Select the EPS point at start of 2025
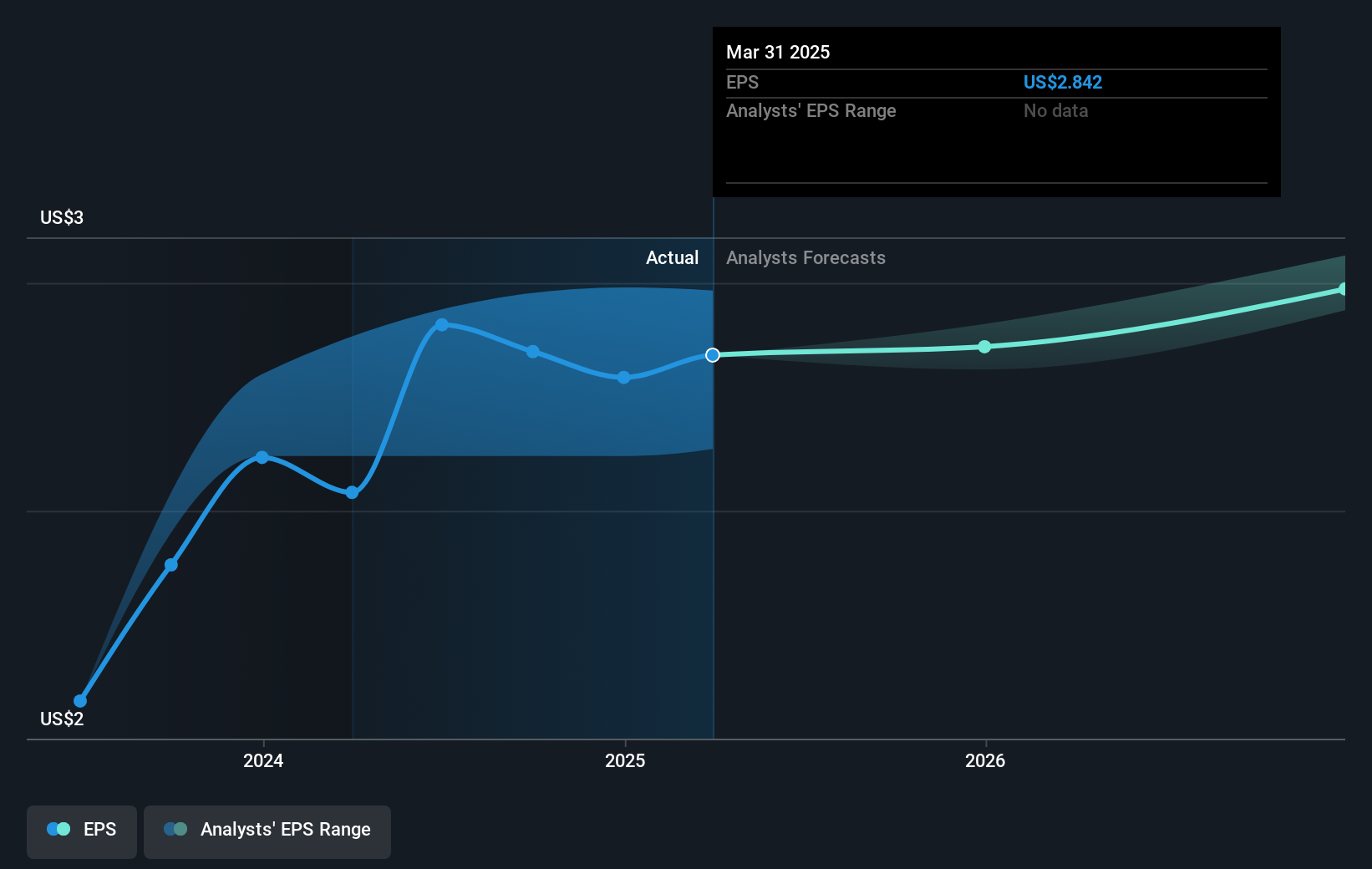 623,378
